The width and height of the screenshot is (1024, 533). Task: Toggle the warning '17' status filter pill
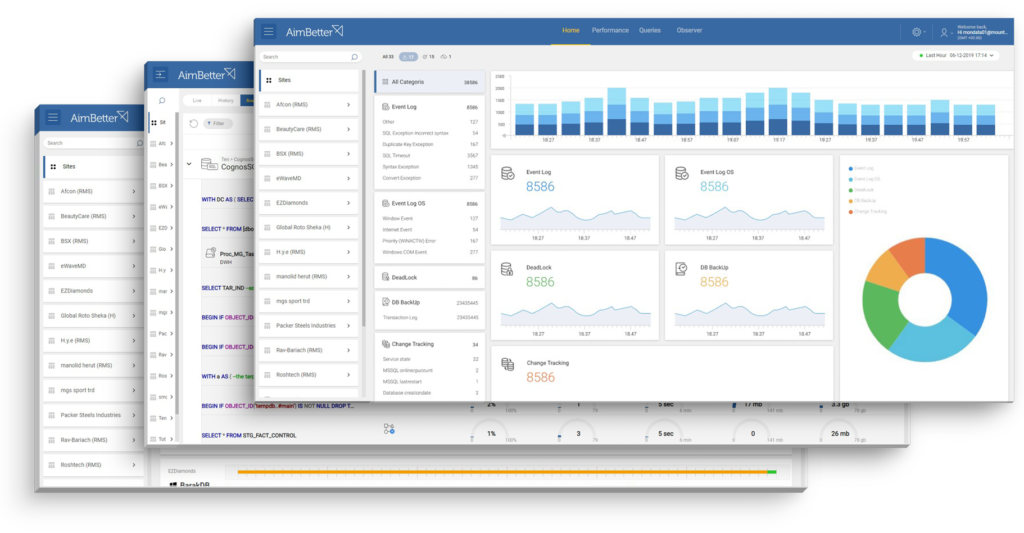(408, 57)
